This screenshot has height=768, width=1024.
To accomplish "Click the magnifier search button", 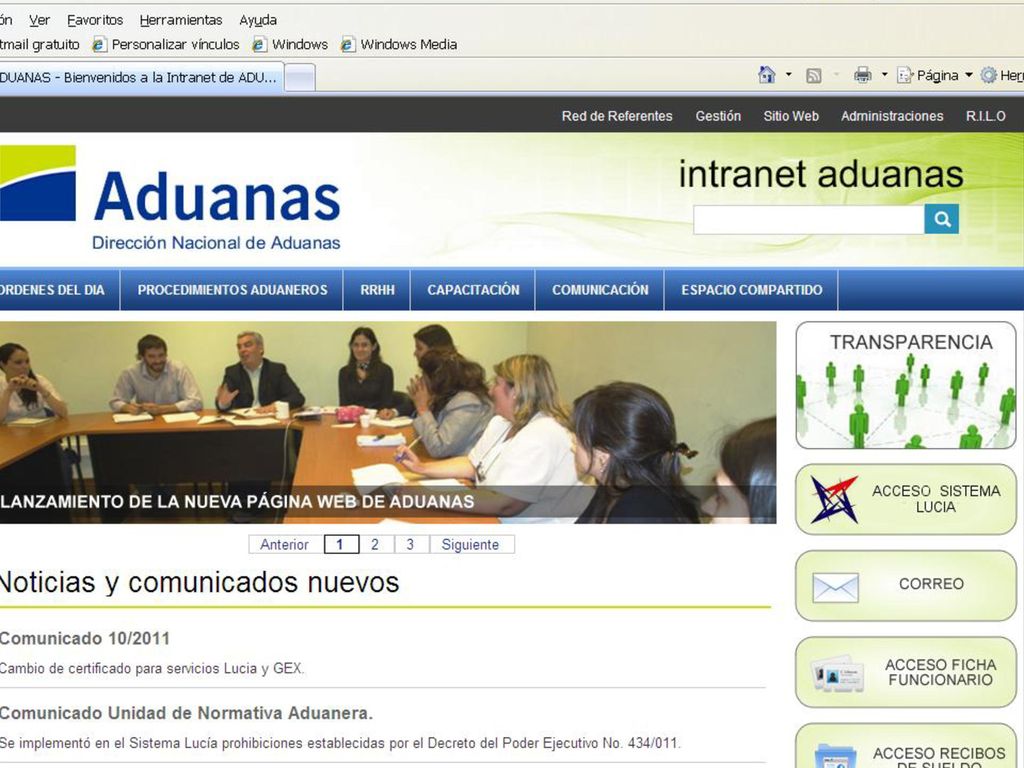I will click(942, 219).
